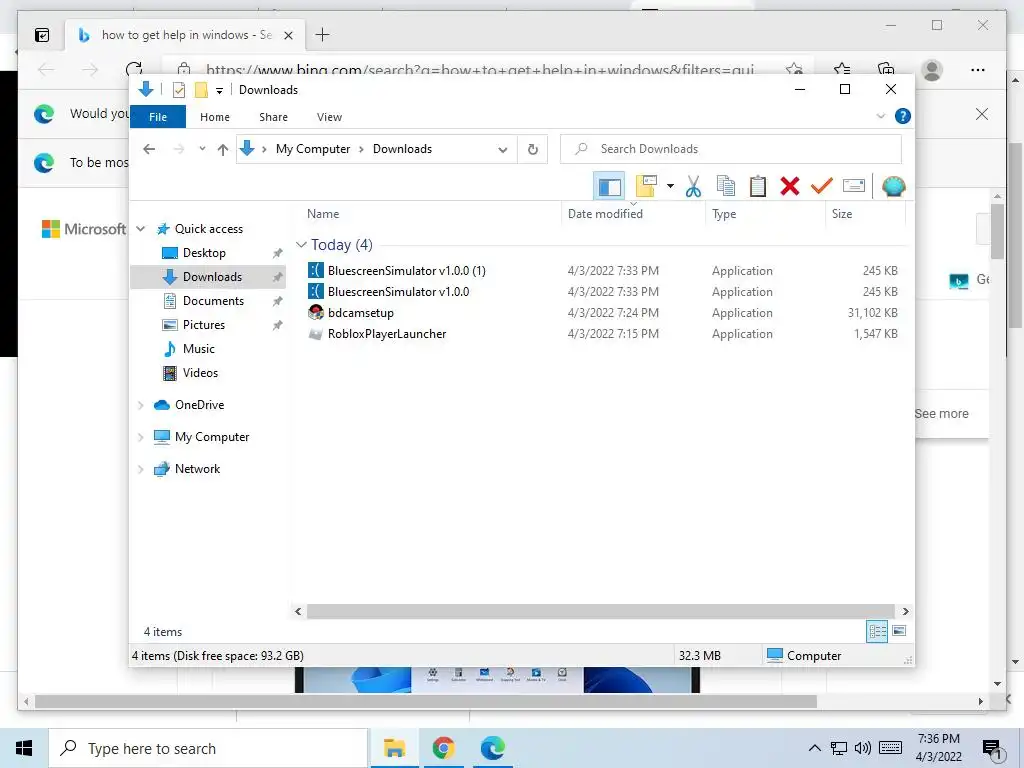Viewport: 1024px width, 768px height.
Task: Sort by the Type column header
Action: coord(724,214)
